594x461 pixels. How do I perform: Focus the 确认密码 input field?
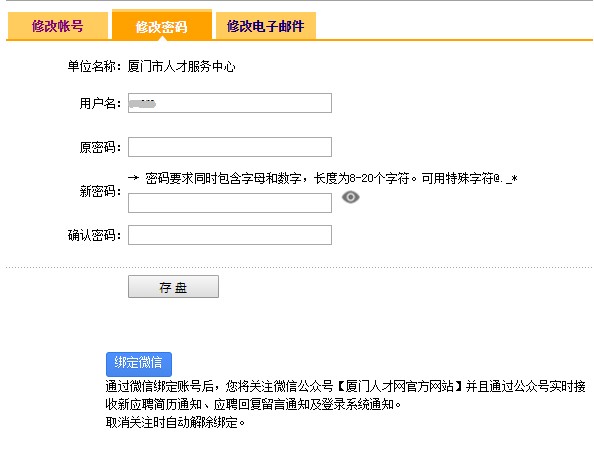pos(230,235)
